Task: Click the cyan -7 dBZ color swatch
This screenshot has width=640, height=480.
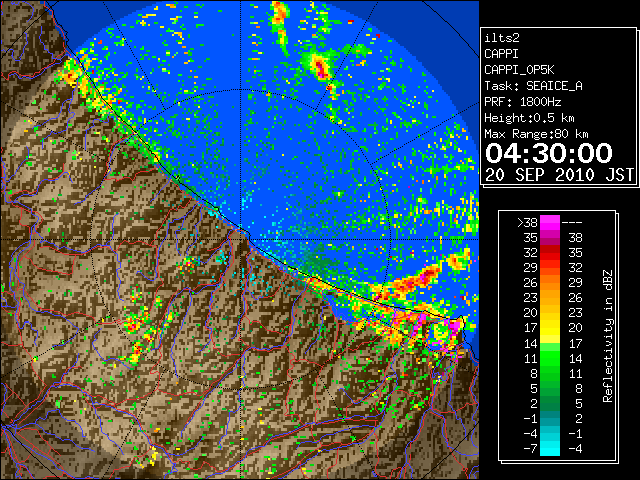Action: click(x=550, y=448)
